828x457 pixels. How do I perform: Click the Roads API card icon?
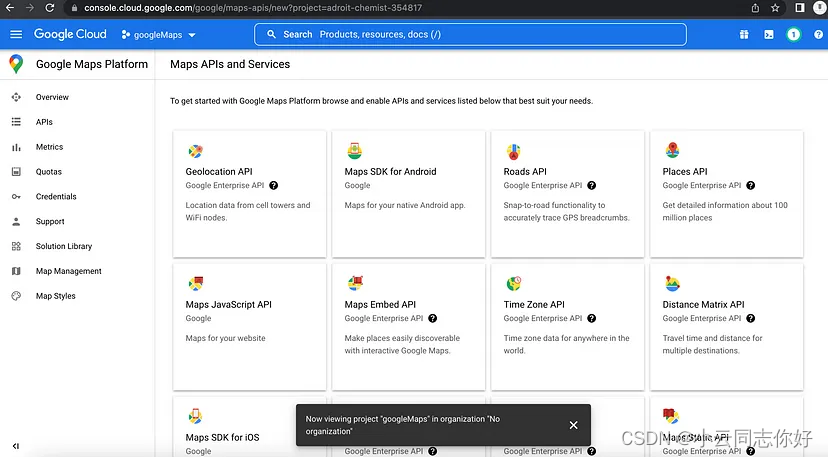pos(513,152)
